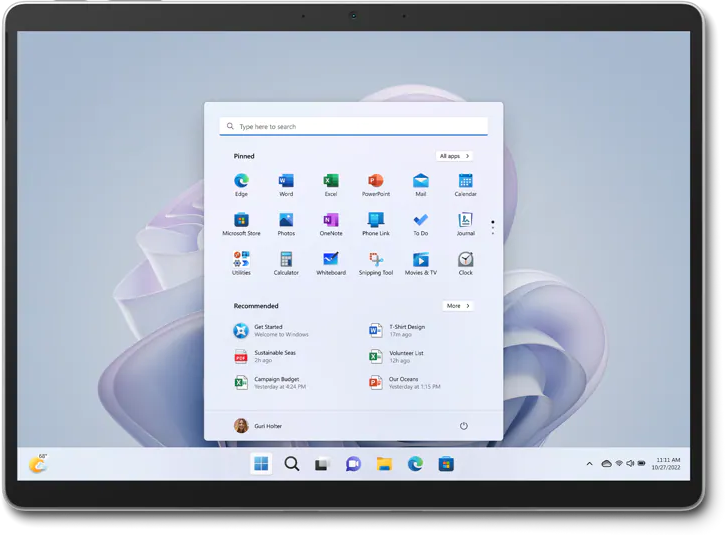The height and width of the screenshot is (535, 725).
Task: Open Our Oceans presentation
Action: tap(405, 383)
